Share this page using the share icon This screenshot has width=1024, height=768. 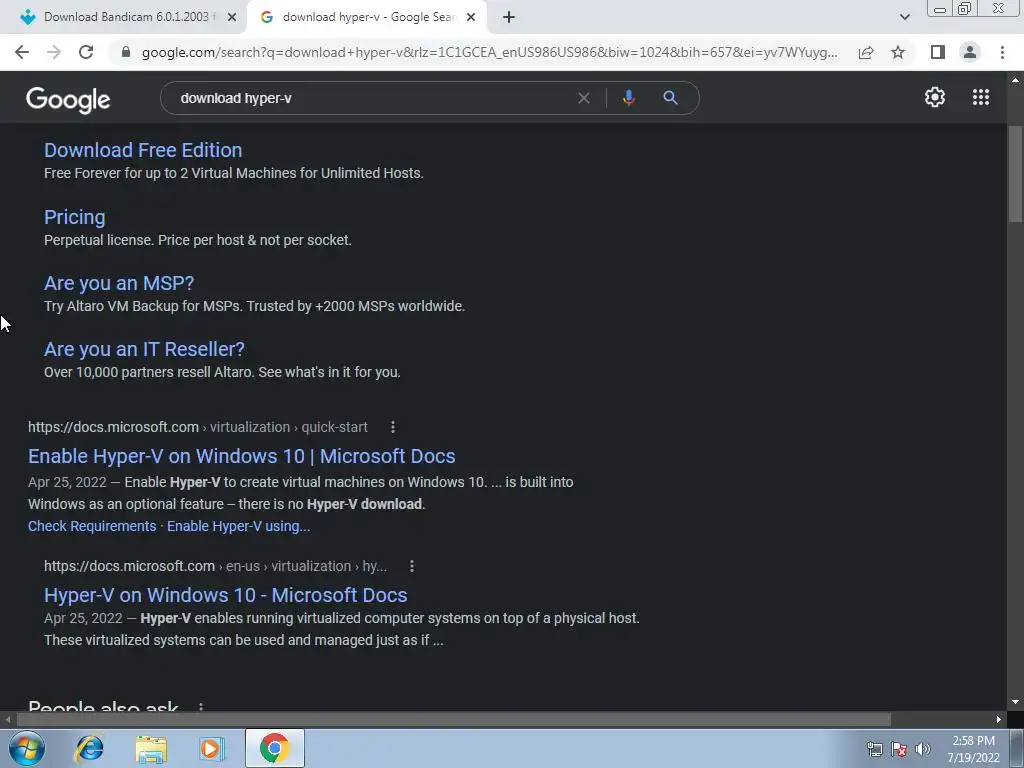pyautogui.click(x=866, y=52)
